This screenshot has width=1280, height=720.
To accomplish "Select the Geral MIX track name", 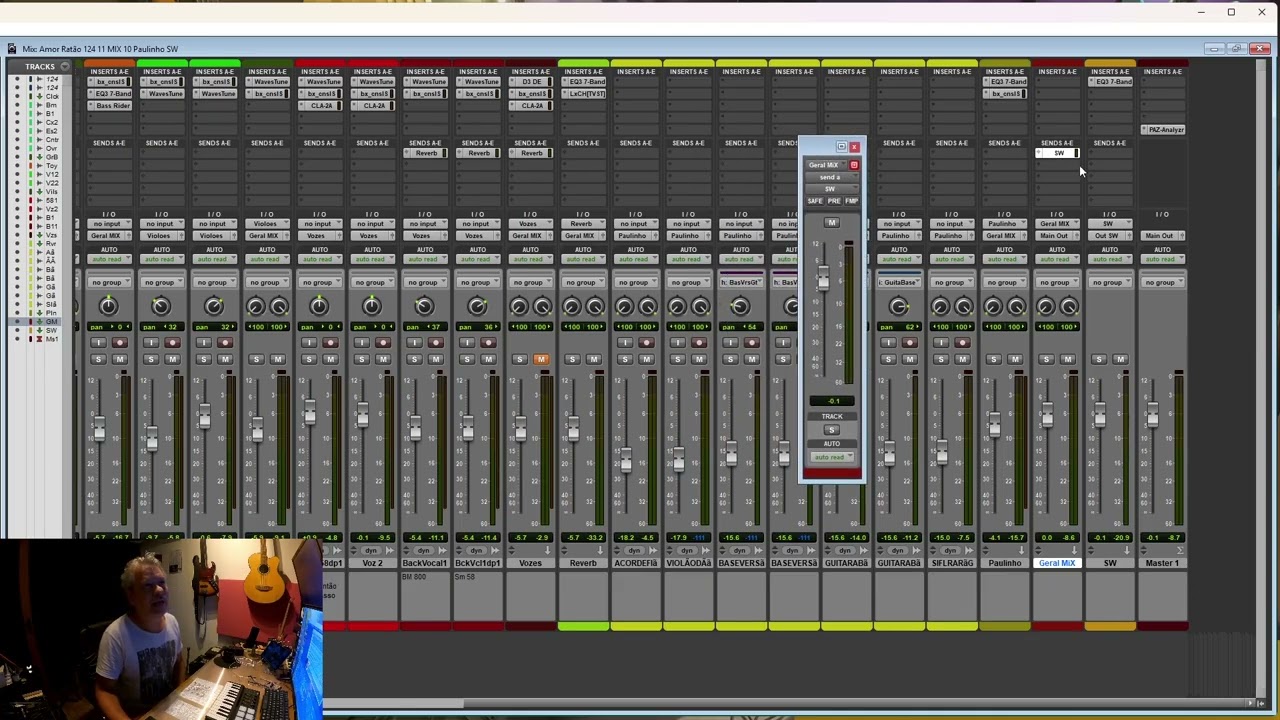I will pyautogui.click(x=1057, y=563).
